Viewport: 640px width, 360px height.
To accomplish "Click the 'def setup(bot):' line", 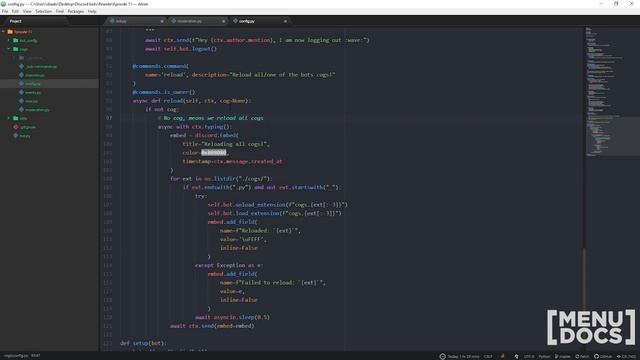I will (143, 343).
